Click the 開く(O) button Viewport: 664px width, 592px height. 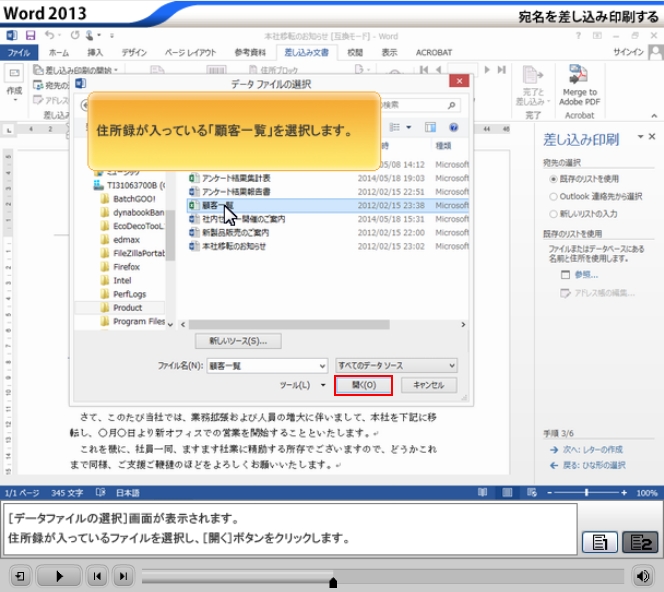point(364,385)
